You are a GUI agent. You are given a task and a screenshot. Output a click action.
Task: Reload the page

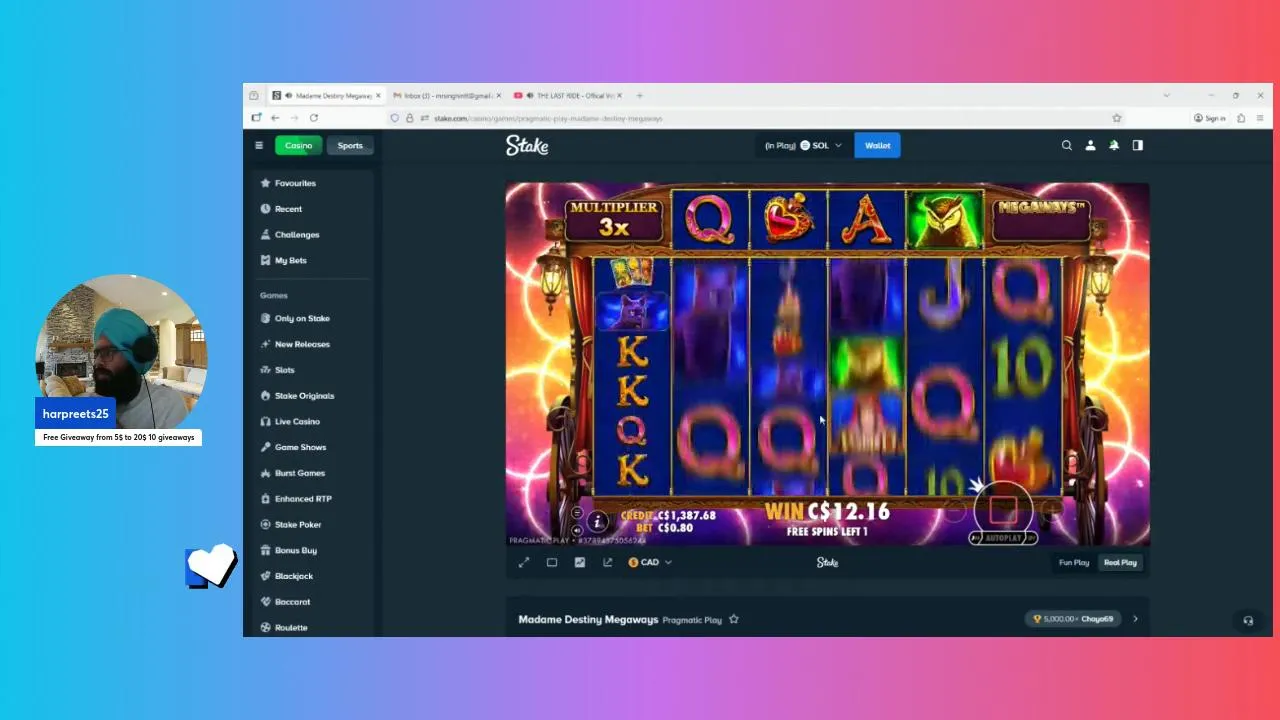pos(314,118)
